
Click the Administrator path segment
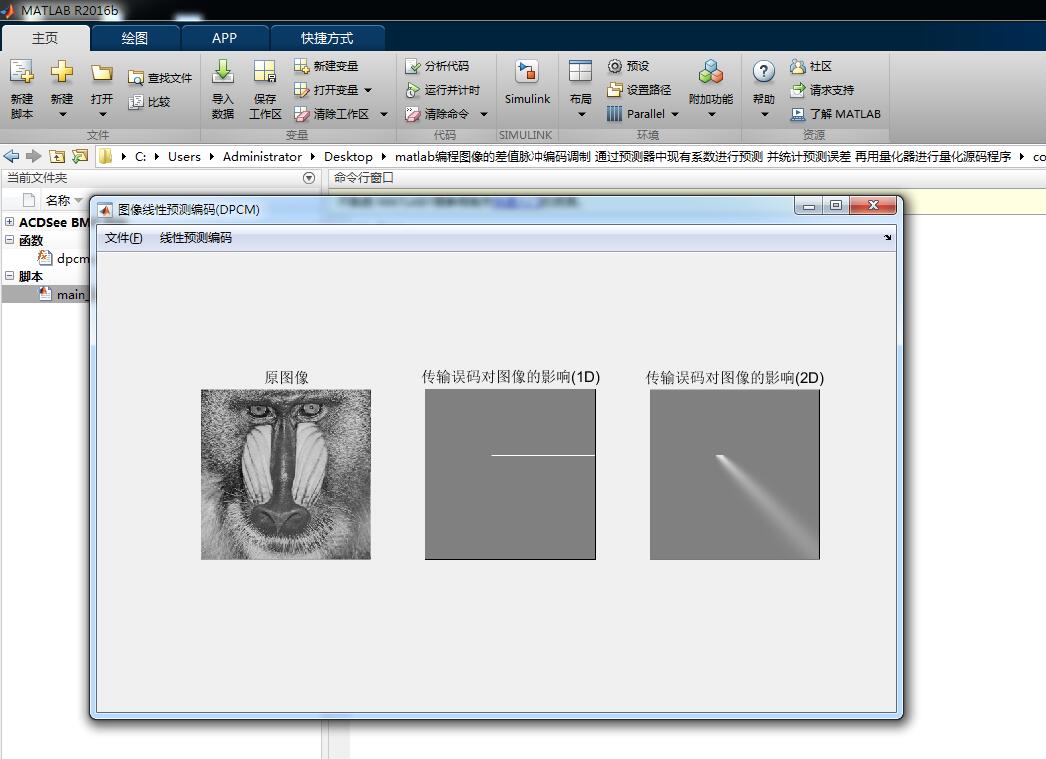click(x=262, y=156)
